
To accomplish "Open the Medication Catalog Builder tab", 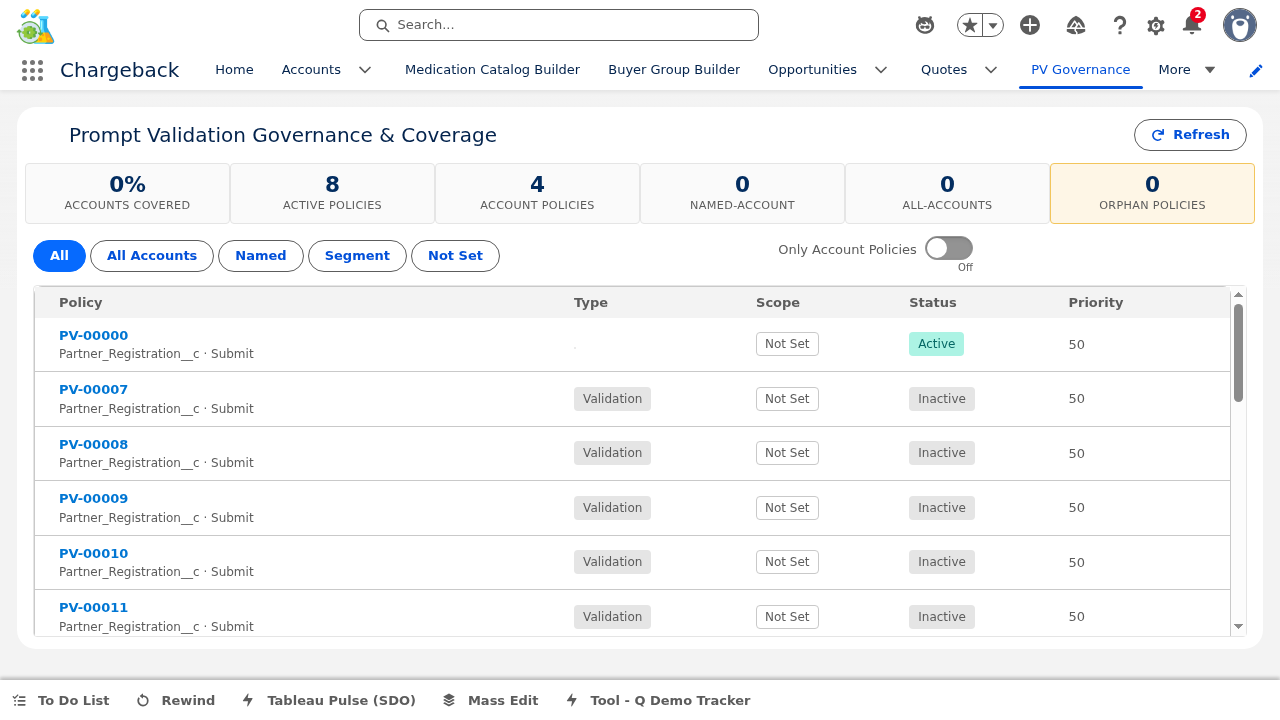I will pos(492,70).
